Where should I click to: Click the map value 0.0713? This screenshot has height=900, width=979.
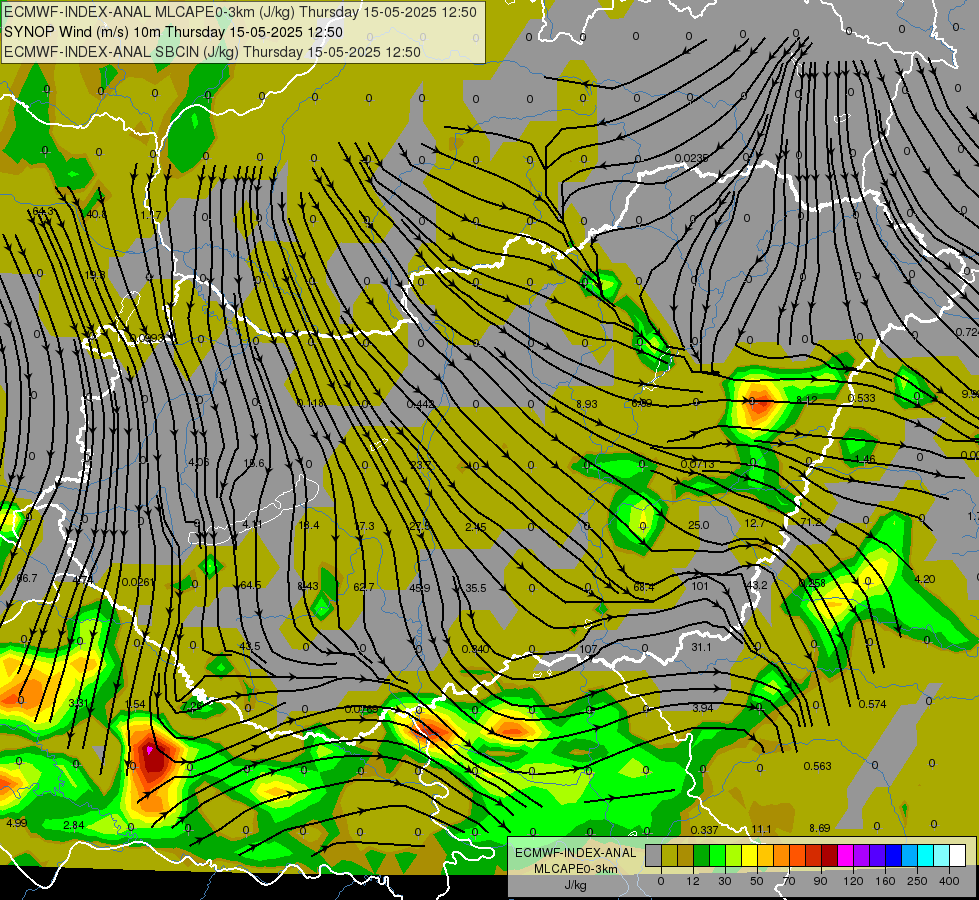tap(697, 464)
